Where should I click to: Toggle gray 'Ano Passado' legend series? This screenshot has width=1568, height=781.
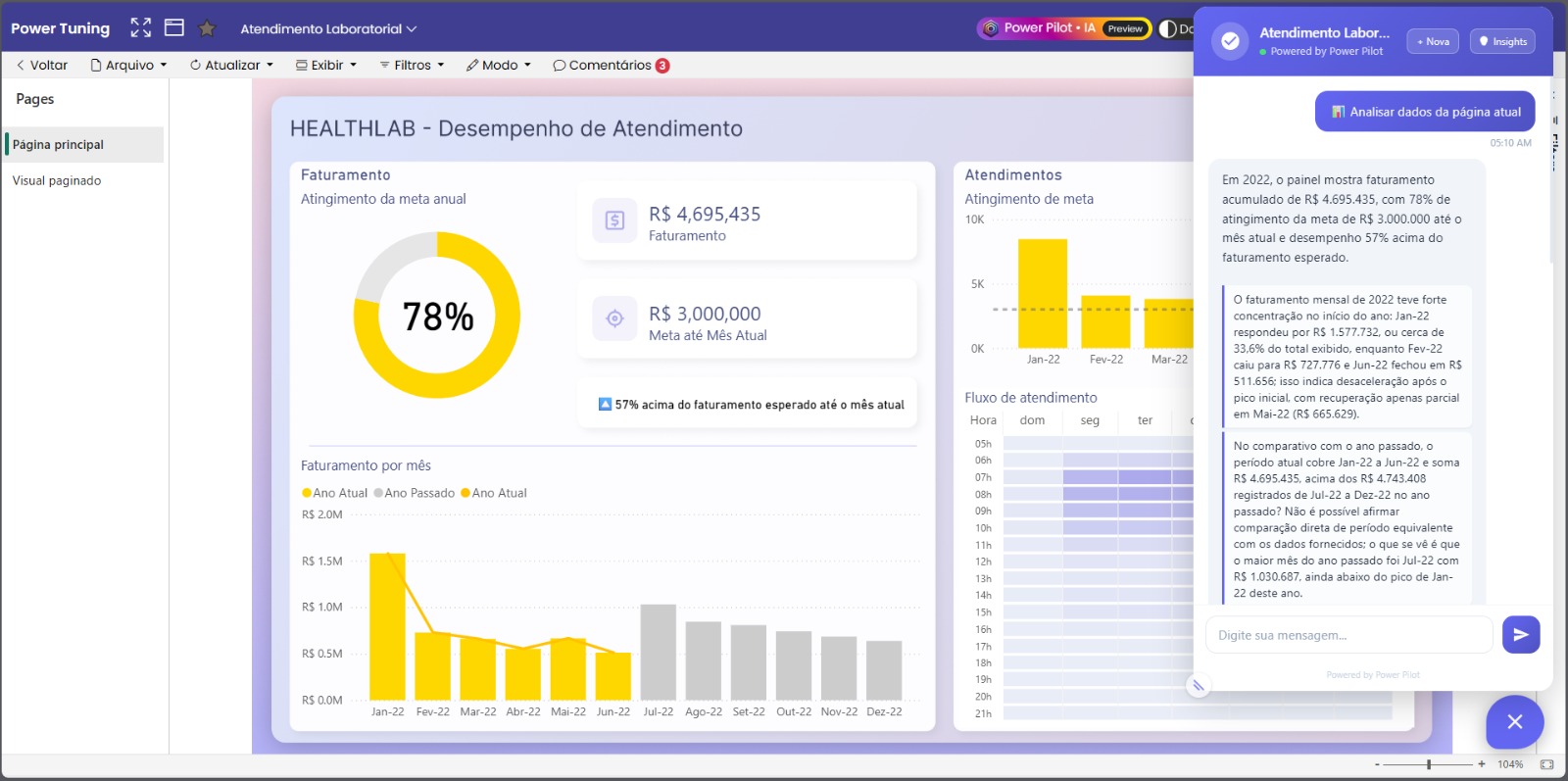click(414, 493)
